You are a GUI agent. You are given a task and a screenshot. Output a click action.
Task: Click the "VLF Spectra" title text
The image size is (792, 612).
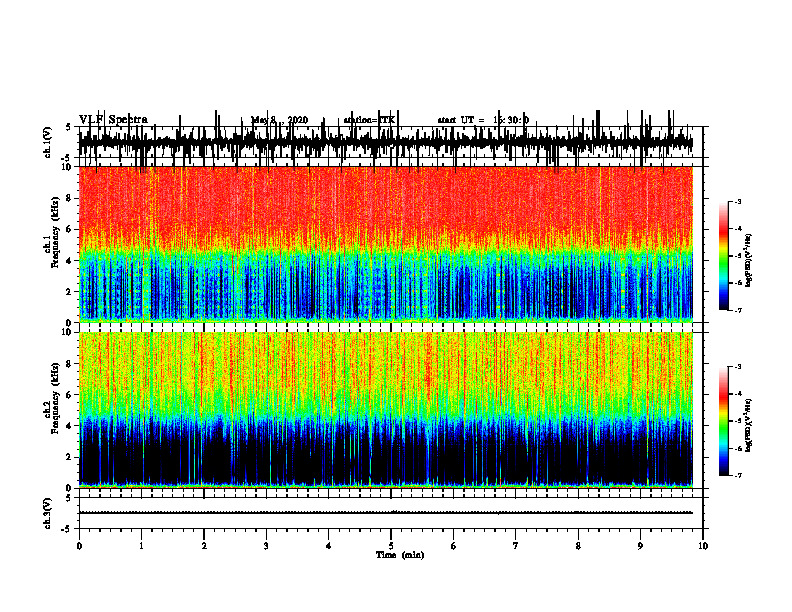(113, 120)
